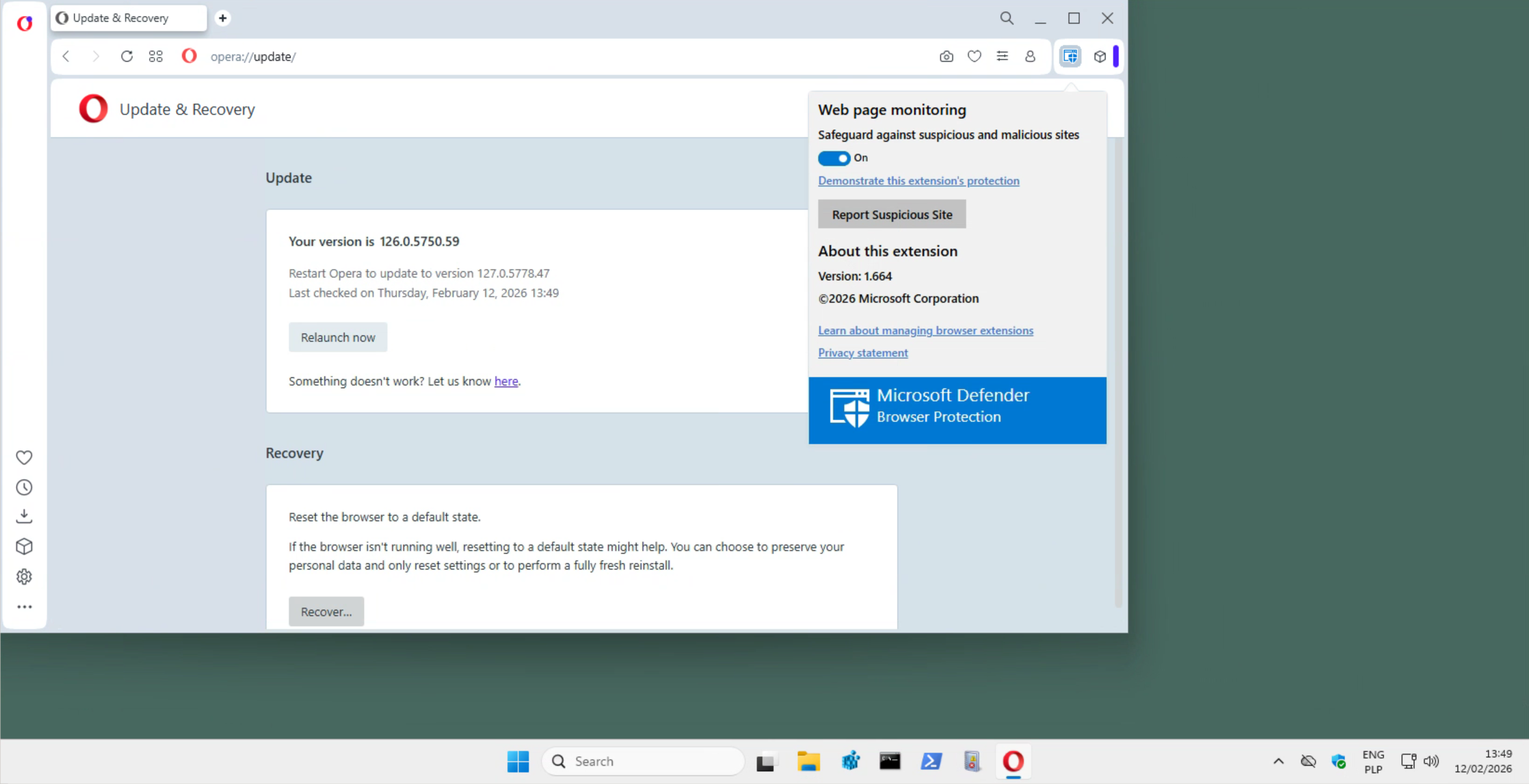Viewport: 1529px width, 784px height.
Task: Show hidden tray icons chevron
Action: [1279, 762]
